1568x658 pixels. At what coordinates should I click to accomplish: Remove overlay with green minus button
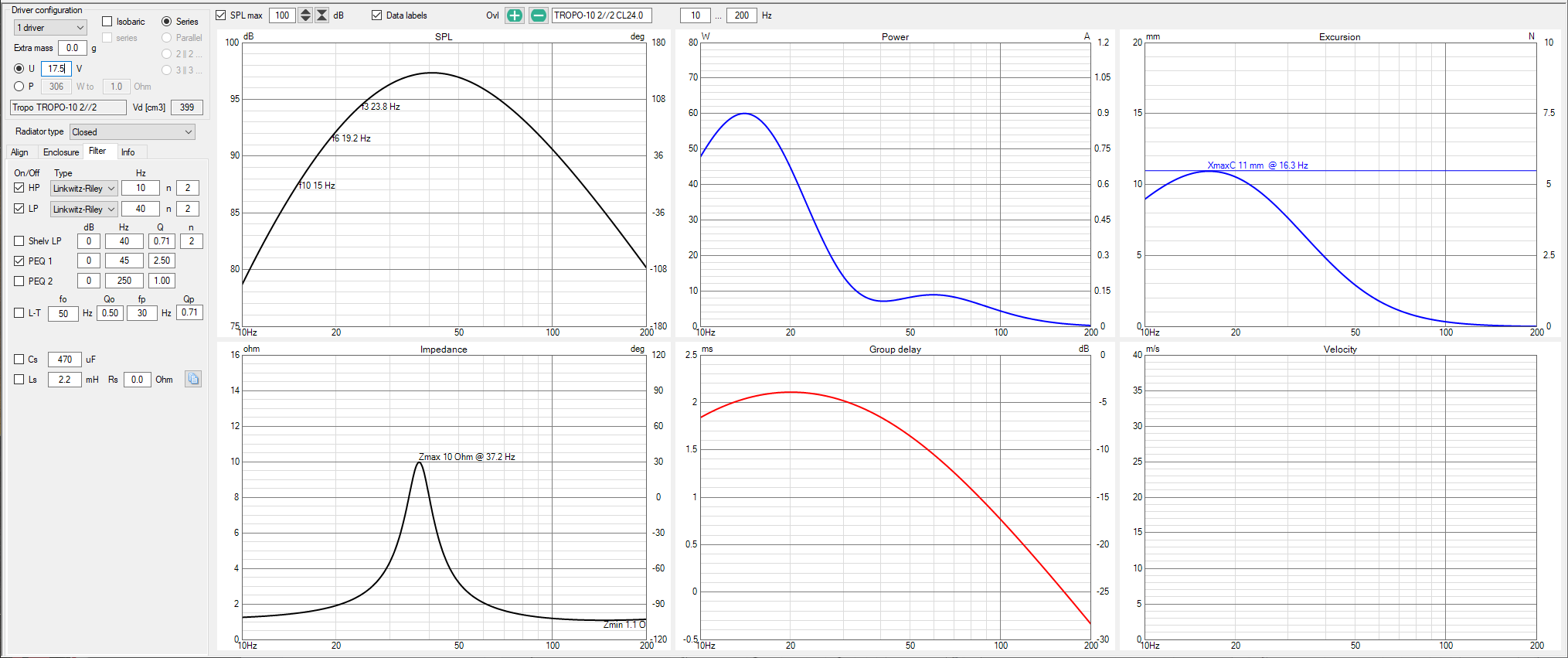pos(539,15)
